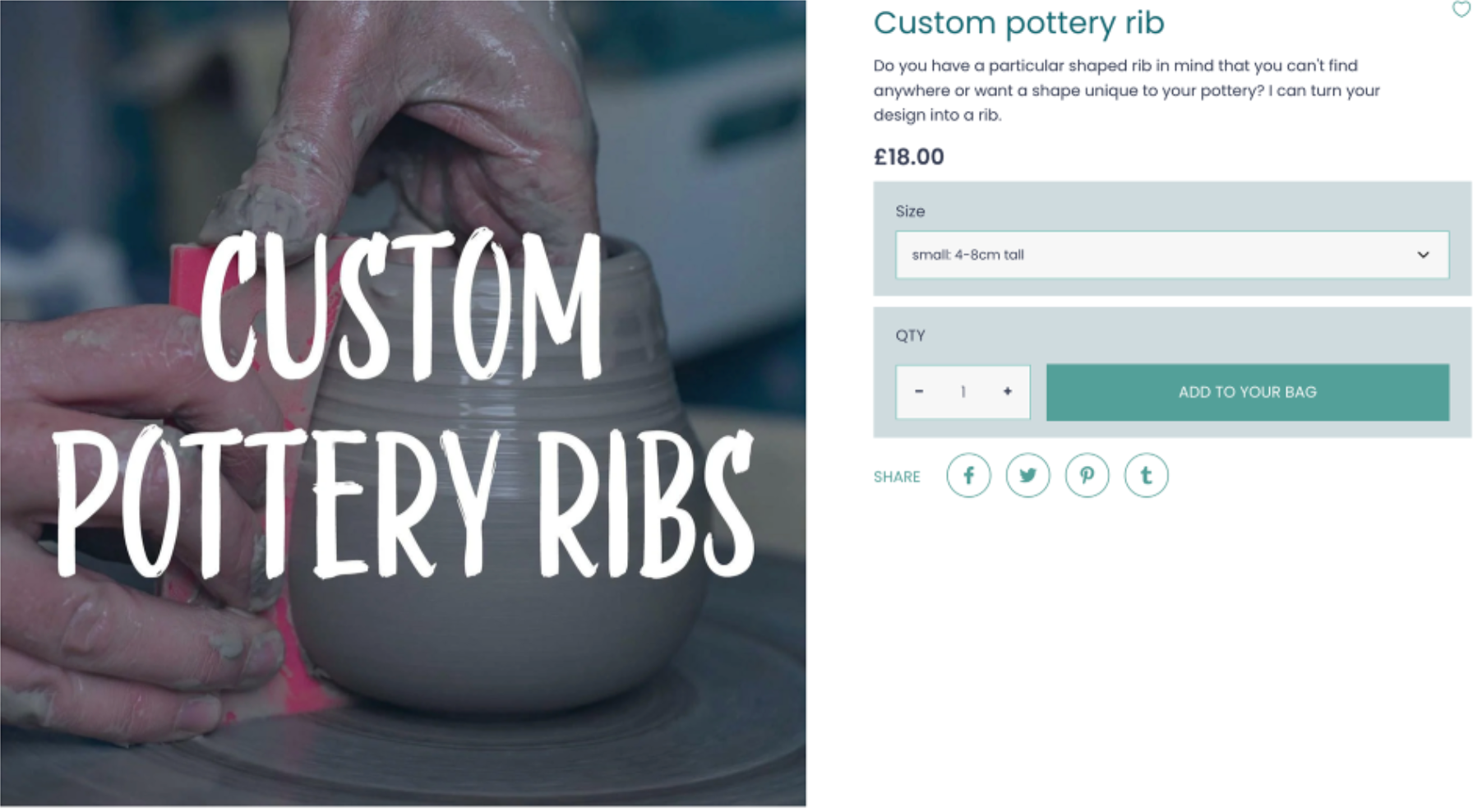Share the product on Facebook
Viewport: 1473px width, 812px height.
[x=968, y=476]
